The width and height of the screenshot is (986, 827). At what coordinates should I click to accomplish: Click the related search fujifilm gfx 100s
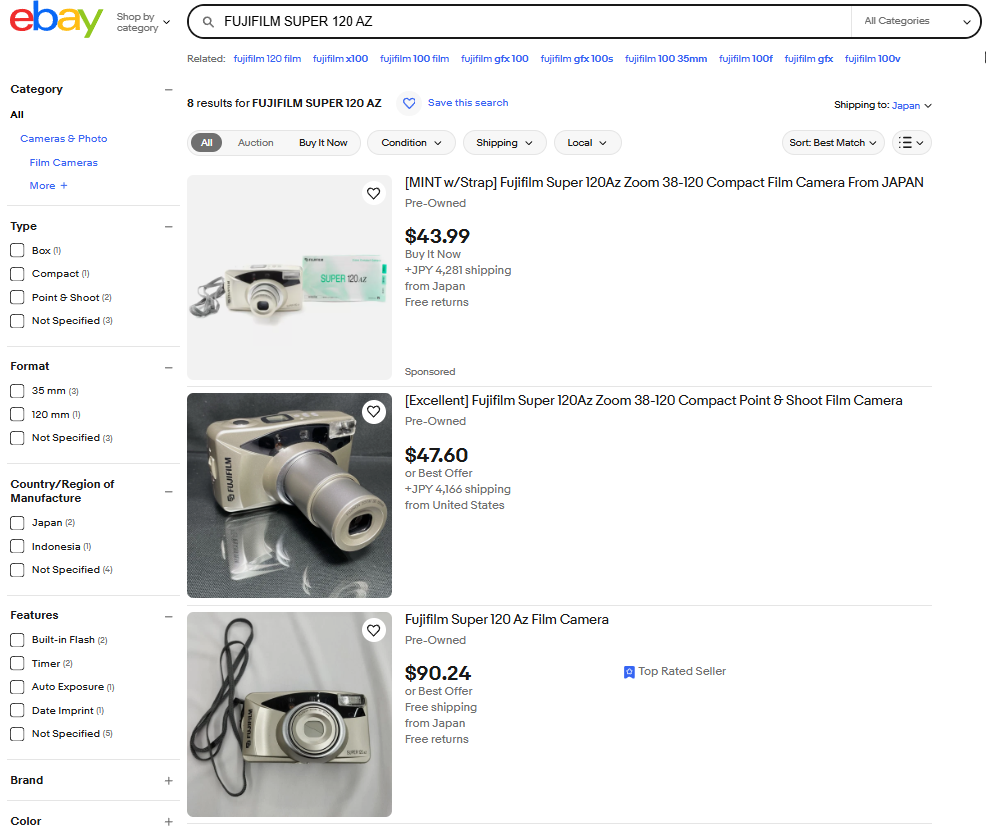click(577, 58)
